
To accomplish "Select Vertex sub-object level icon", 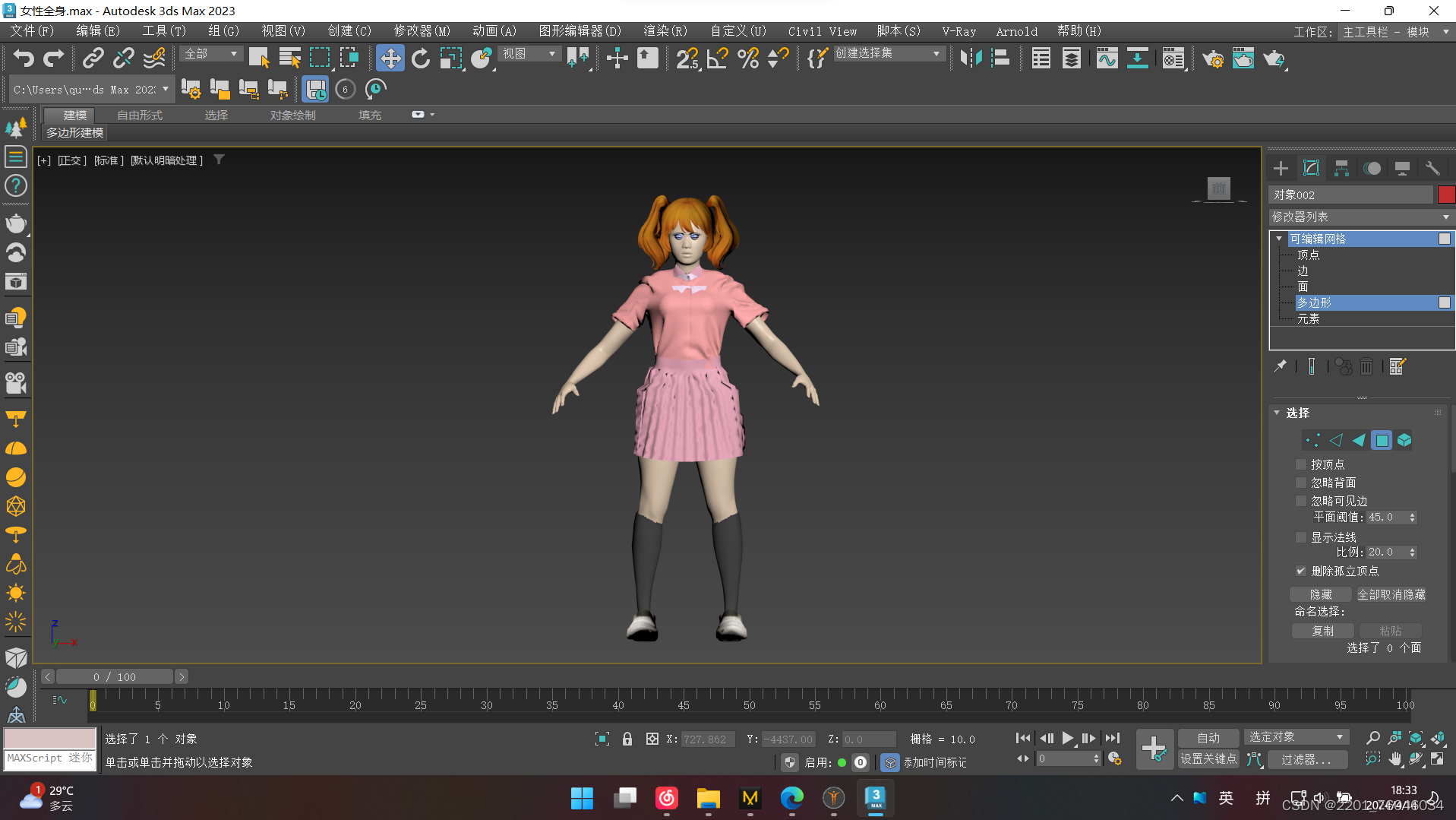I will pos(1312,441).
